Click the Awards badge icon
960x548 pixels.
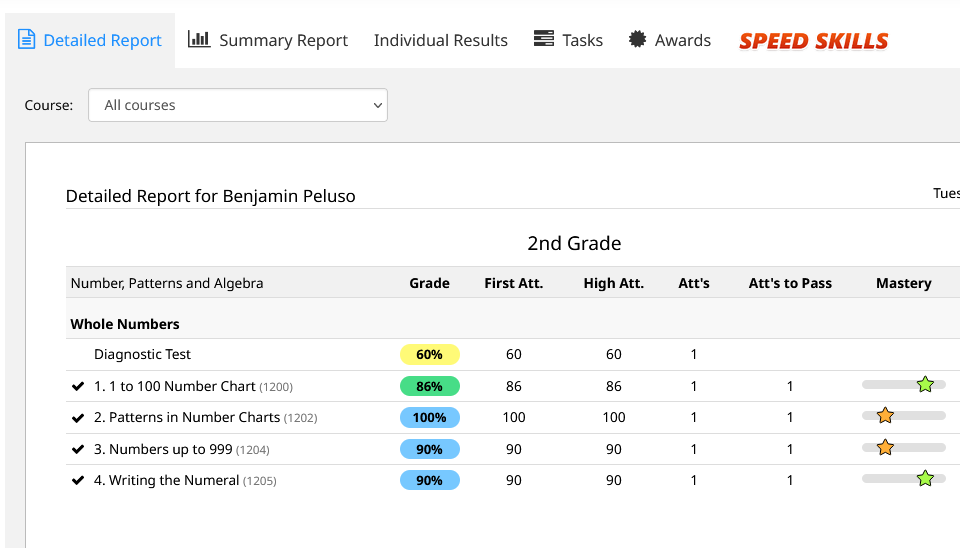click(637, 39)
